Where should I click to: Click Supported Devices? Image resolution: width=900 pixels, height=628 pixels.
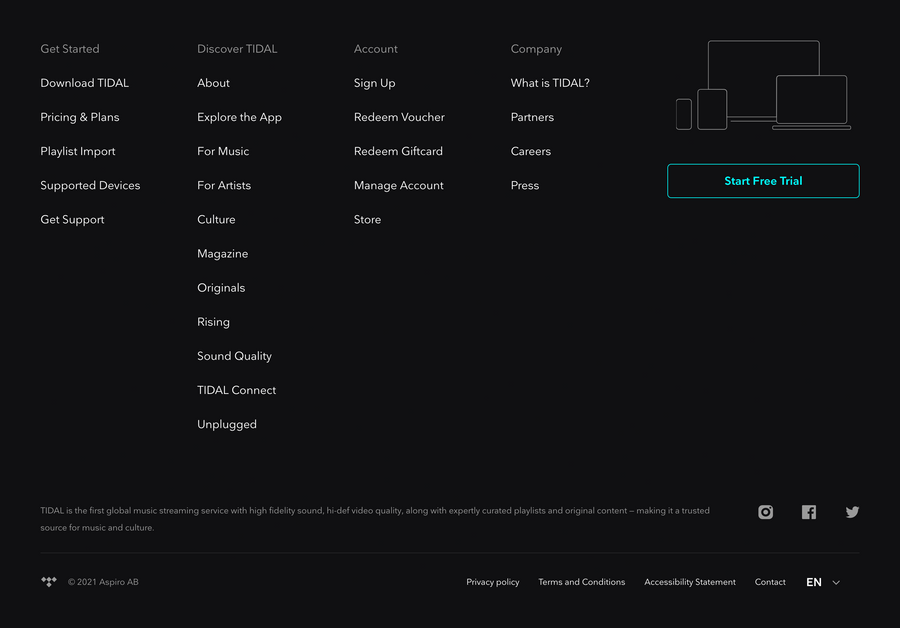pos(90,185)
